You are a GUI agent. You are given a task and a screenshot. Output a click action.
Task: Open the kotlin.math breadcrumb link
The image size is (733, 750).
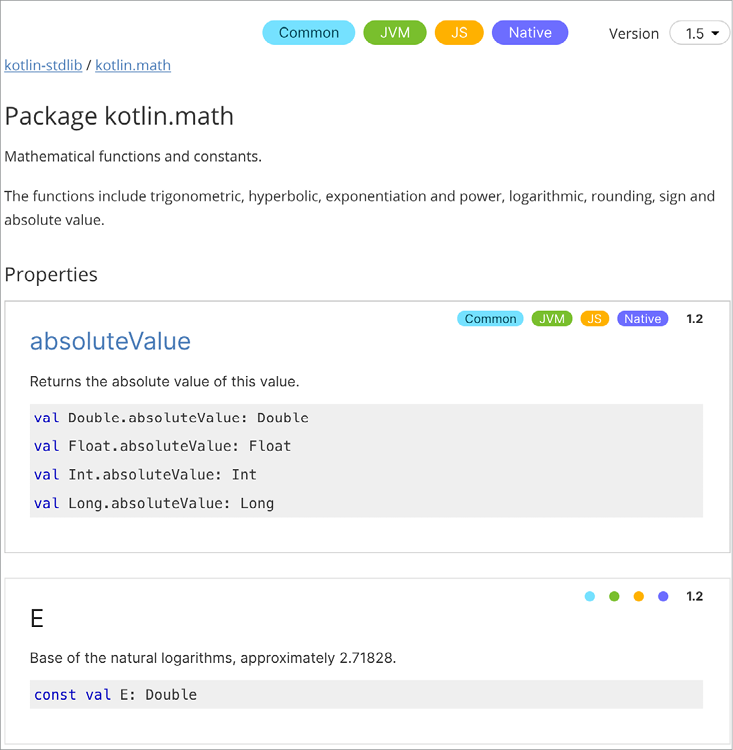[x=133, y=65]
